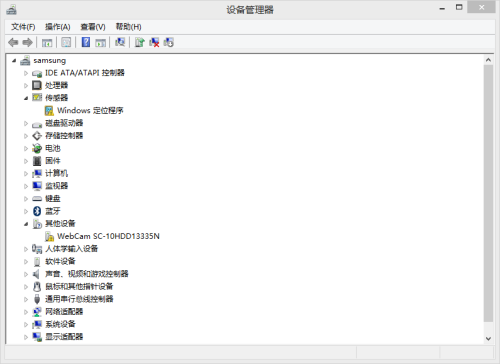Select the 其他设备 category label
The height and width of the screenshot is (364, 500).
click(60, 223)
